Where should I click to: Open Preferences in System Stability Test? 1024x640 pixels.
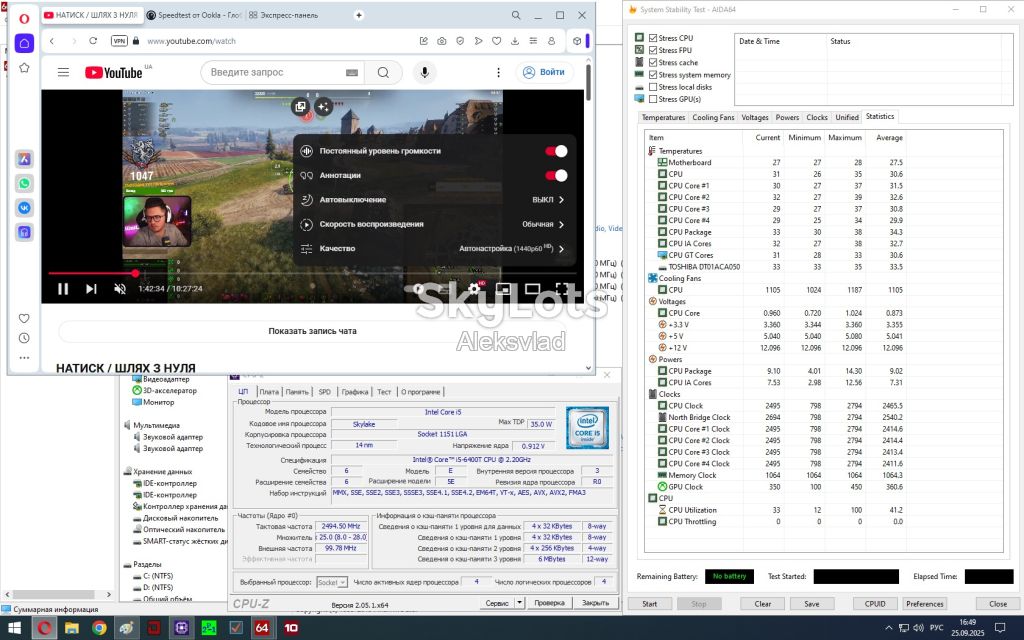pyautogui.click(x=925, y=603)
